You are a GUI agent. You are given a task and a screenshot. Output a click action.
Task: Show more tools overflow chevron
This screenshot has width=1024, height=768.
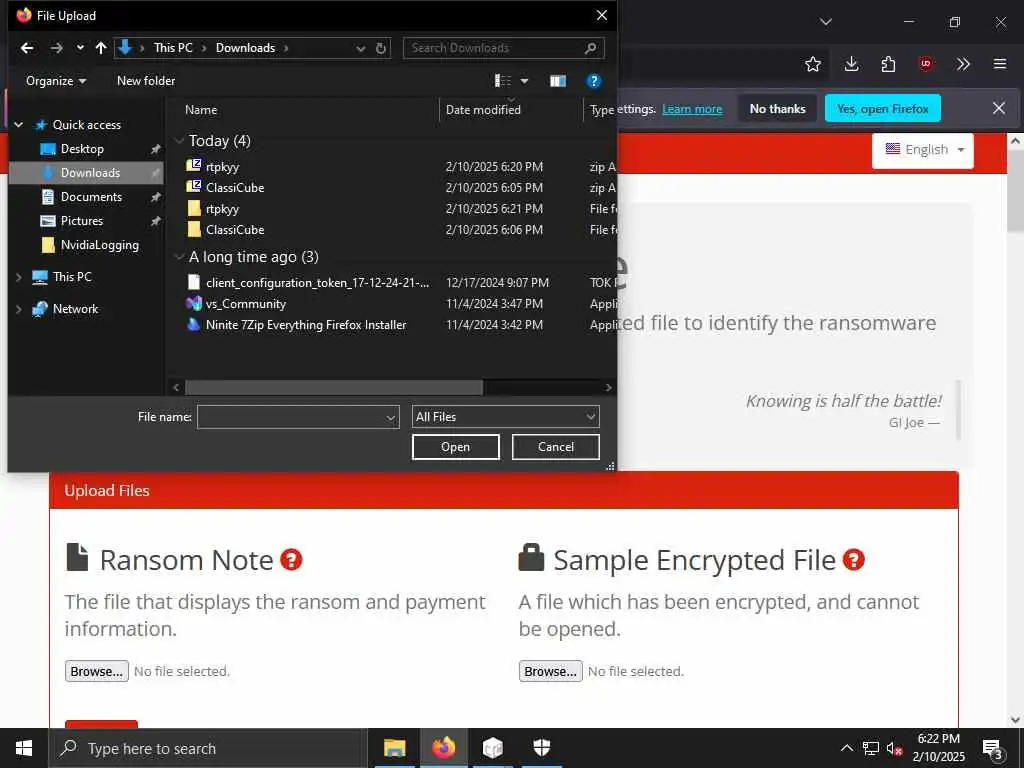tap(963, 64)
